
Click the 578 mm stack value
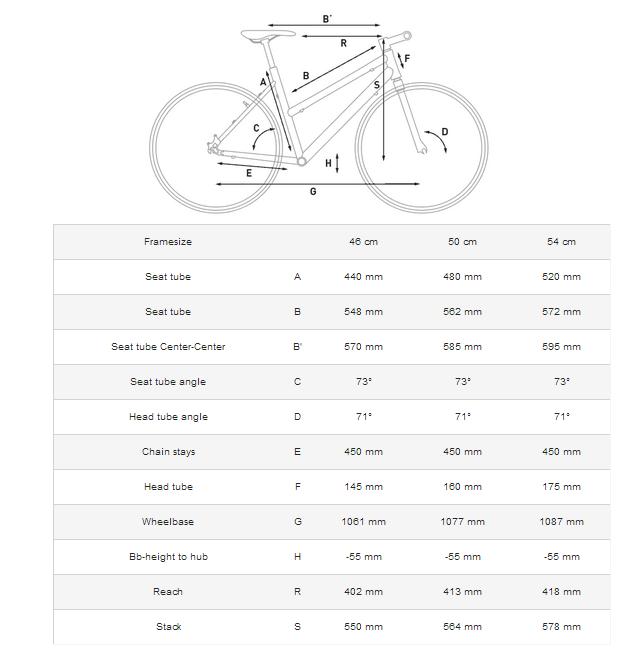pos(561,627)
